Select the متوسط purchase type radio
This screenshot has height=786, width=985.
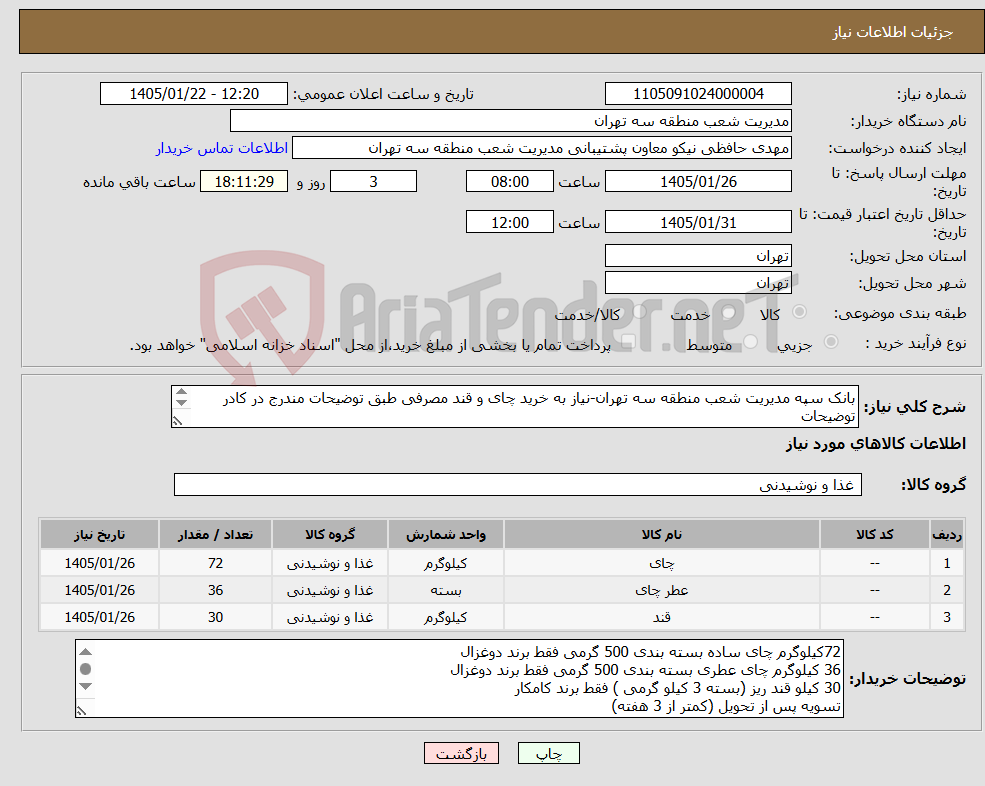(x=751, y=342)
